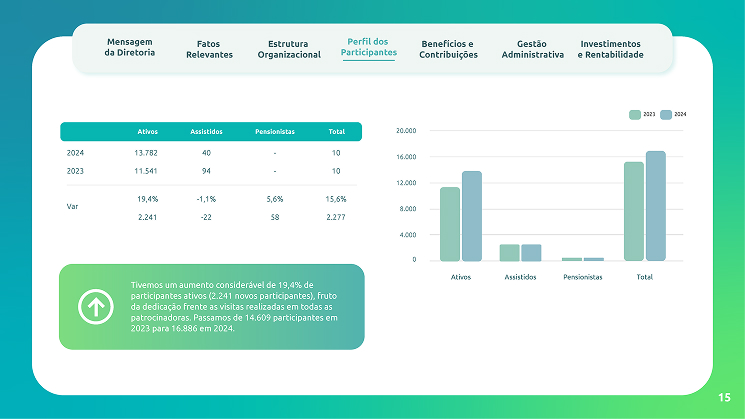Click the page number 15

724,398
